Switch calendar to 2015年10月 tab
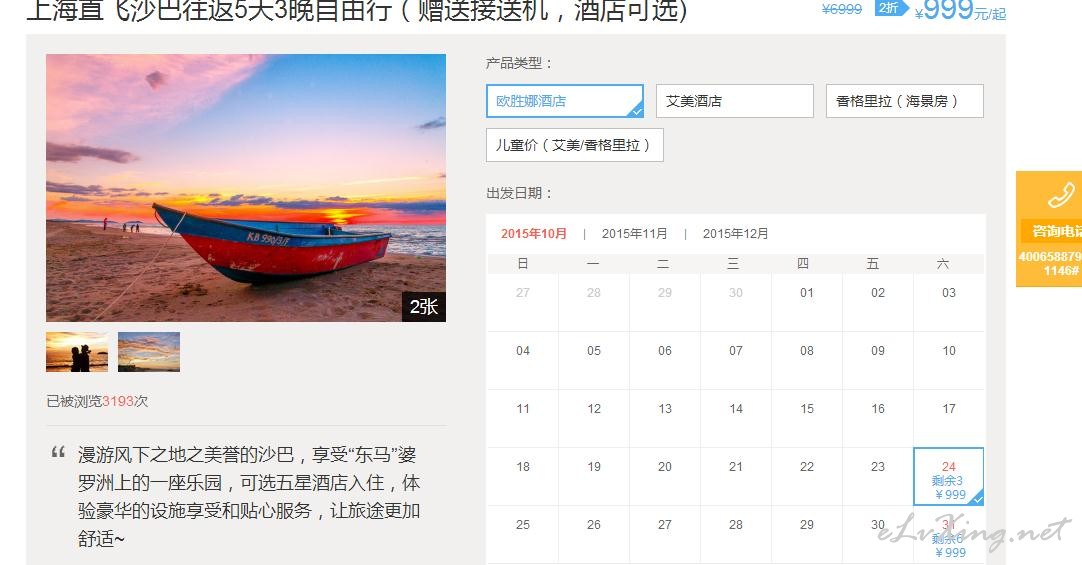 [533, 234]
